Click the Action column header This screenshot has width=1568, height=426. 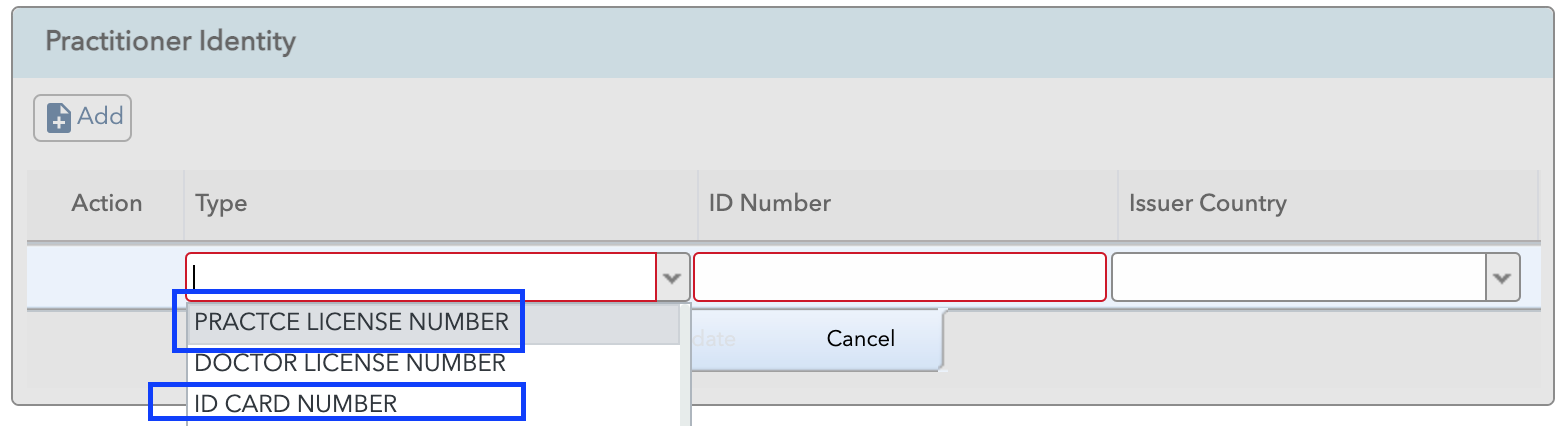106,204
